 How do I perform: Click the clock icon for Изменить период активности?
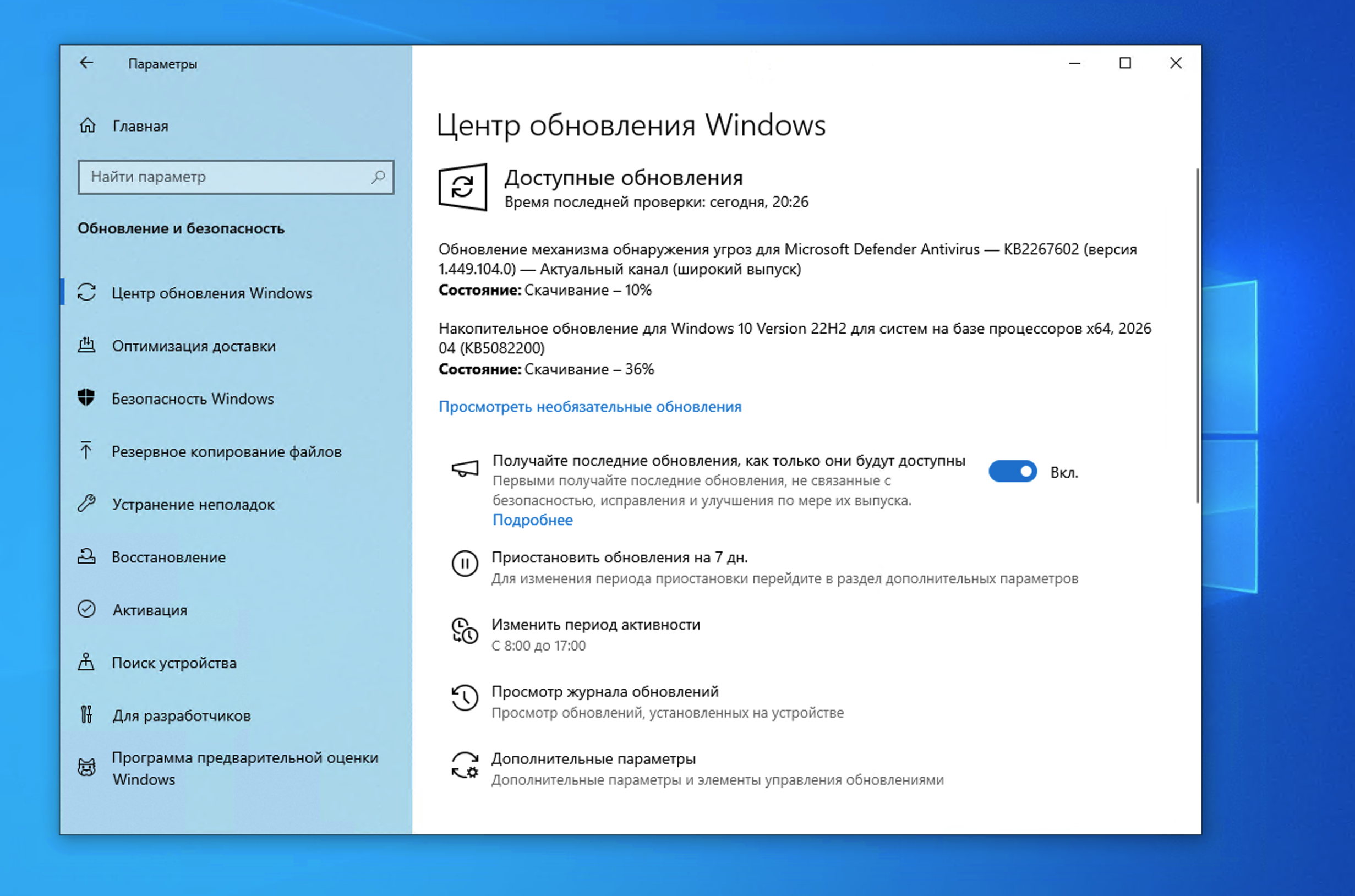[x=465, y=631]
